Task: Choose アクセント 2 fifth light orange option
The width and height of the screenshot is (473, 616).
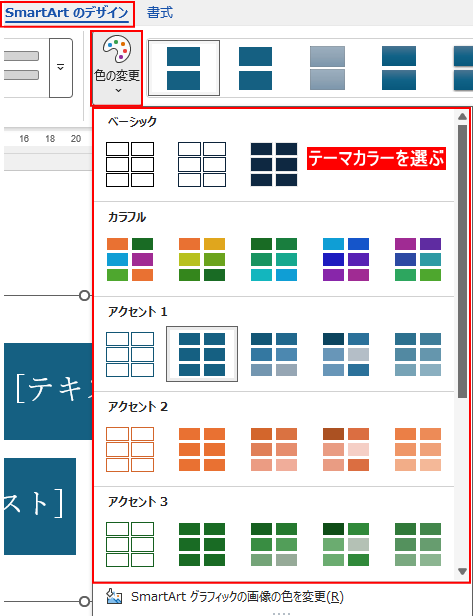Action: [418, 449]
